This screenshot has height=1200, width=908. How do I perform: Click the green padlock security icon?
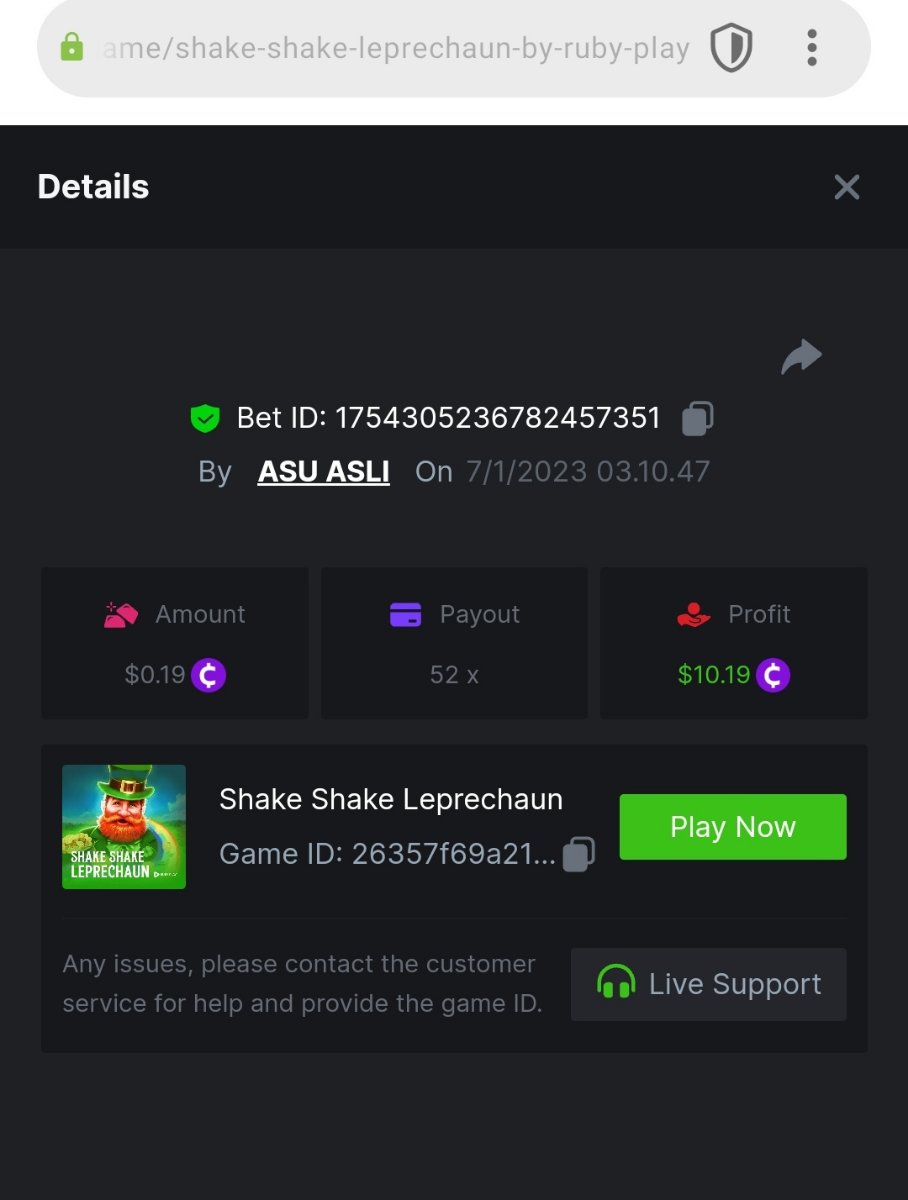[x=72, y=47]
